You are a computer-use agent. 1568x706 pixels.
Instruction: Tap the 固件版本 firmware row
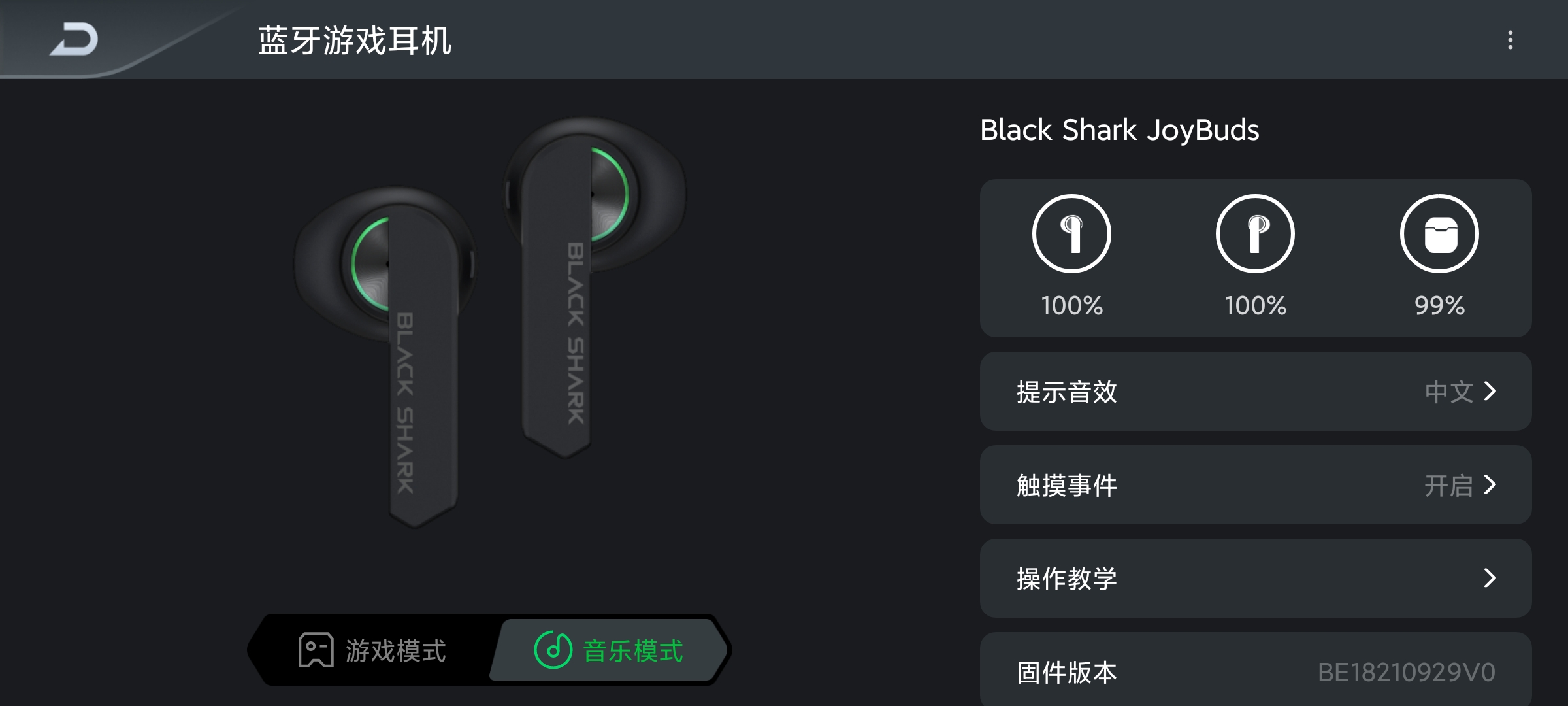click(x=1256, y=669)
